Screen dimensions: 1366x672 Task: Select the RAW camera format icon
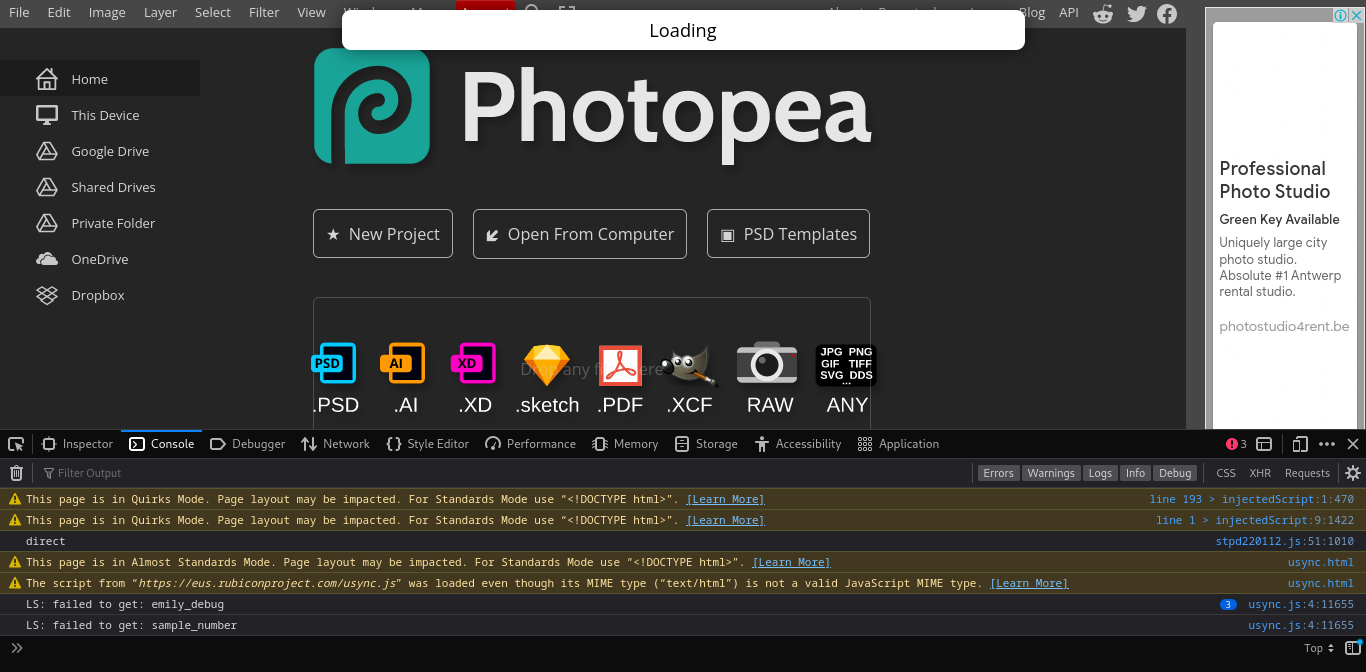pos(767,365)
